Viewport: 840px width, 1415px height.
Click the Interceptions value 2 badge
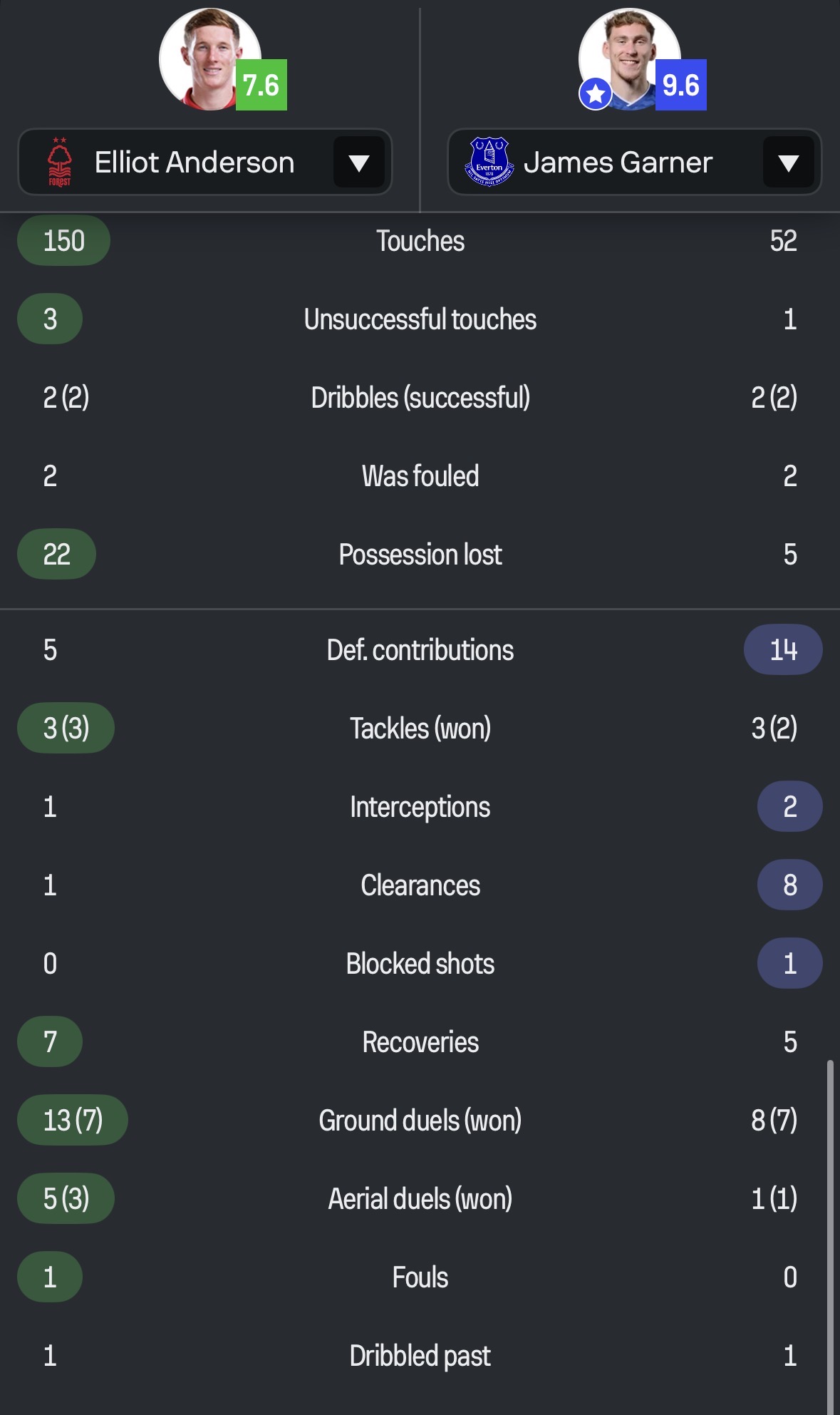coord(789,806)
